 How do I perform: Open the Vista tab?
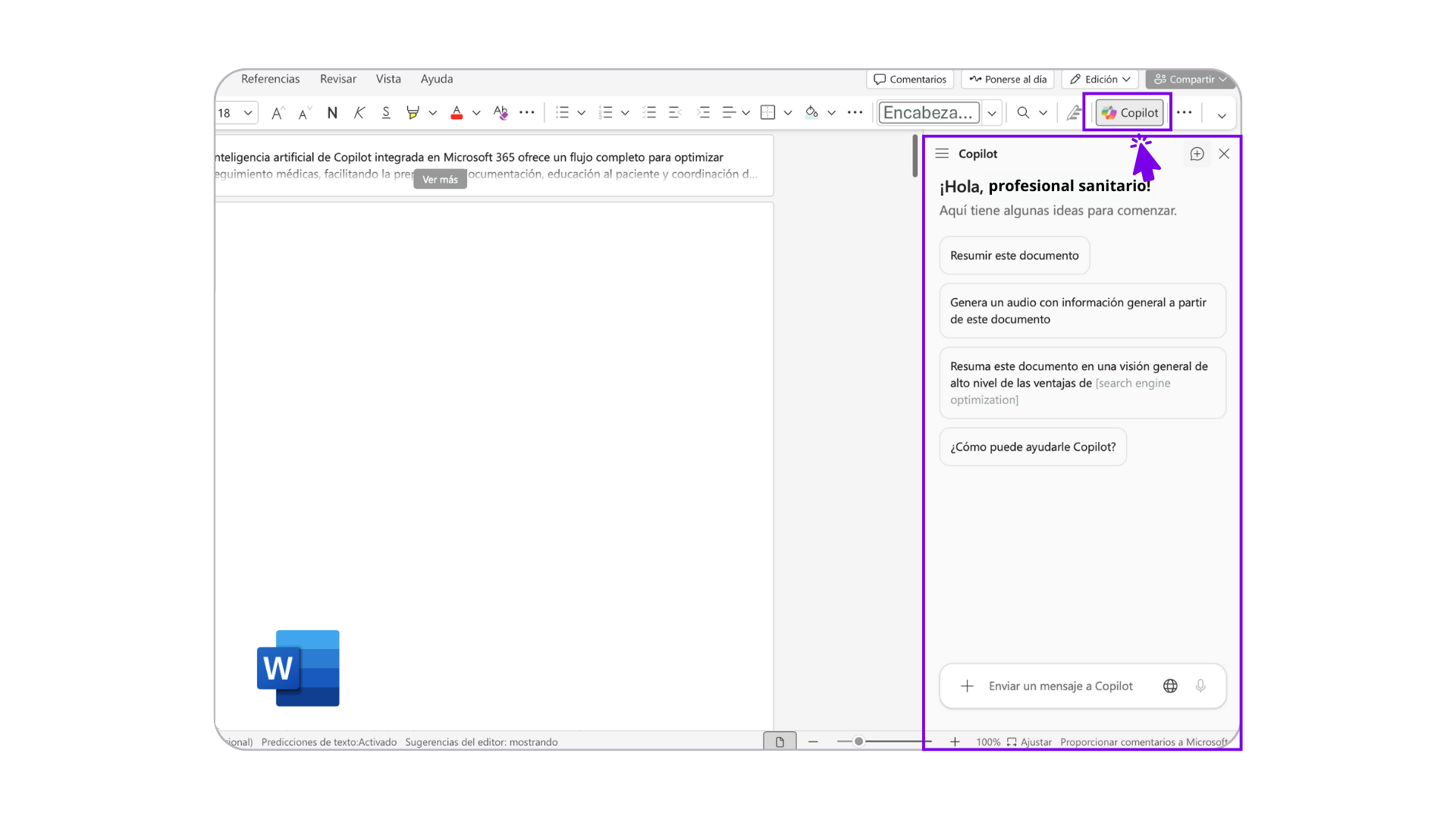pos(388,79)
